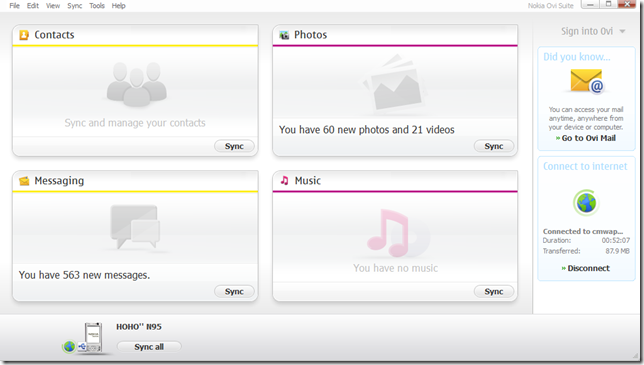
Task: Click the device name HOHO'' N95
Action: click(139, 327)
